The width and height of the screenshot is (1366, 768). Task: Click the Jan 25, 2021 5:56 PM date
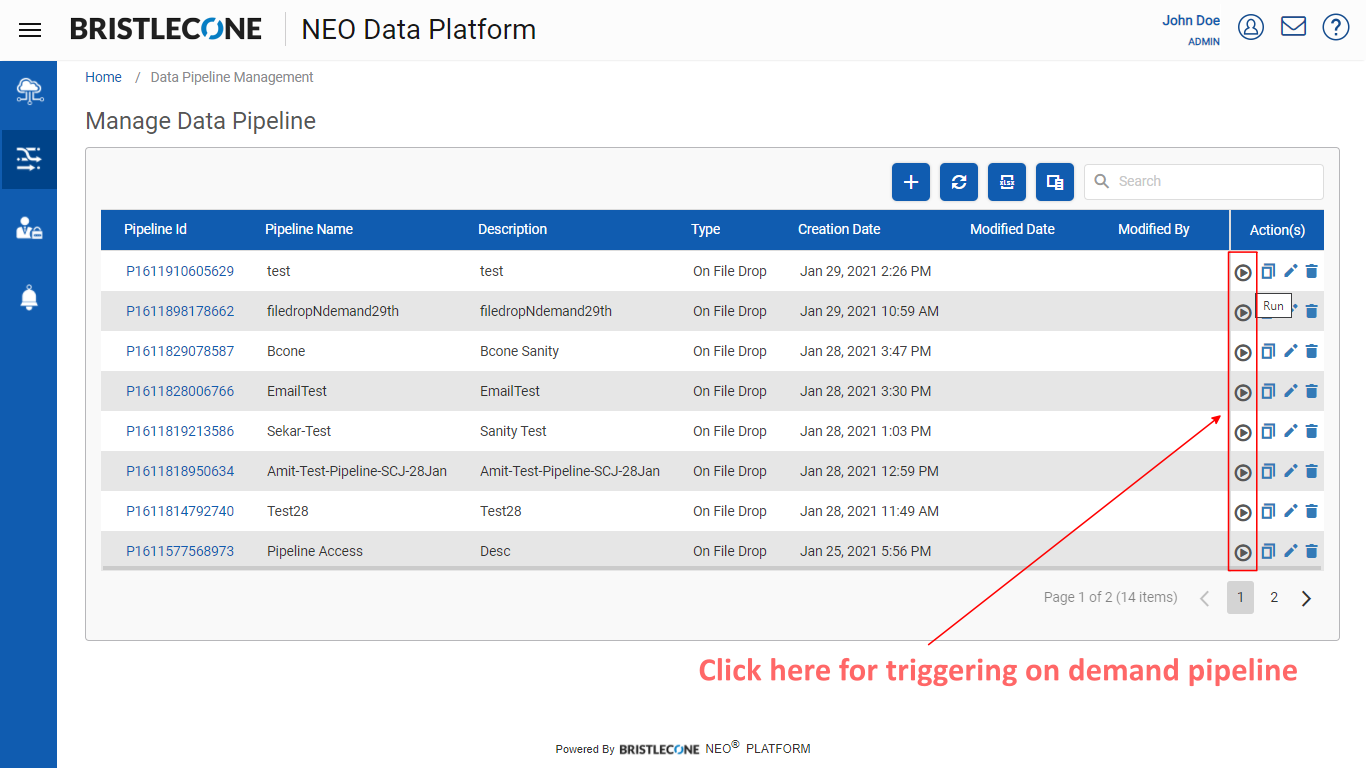click(x=865, y=551)
